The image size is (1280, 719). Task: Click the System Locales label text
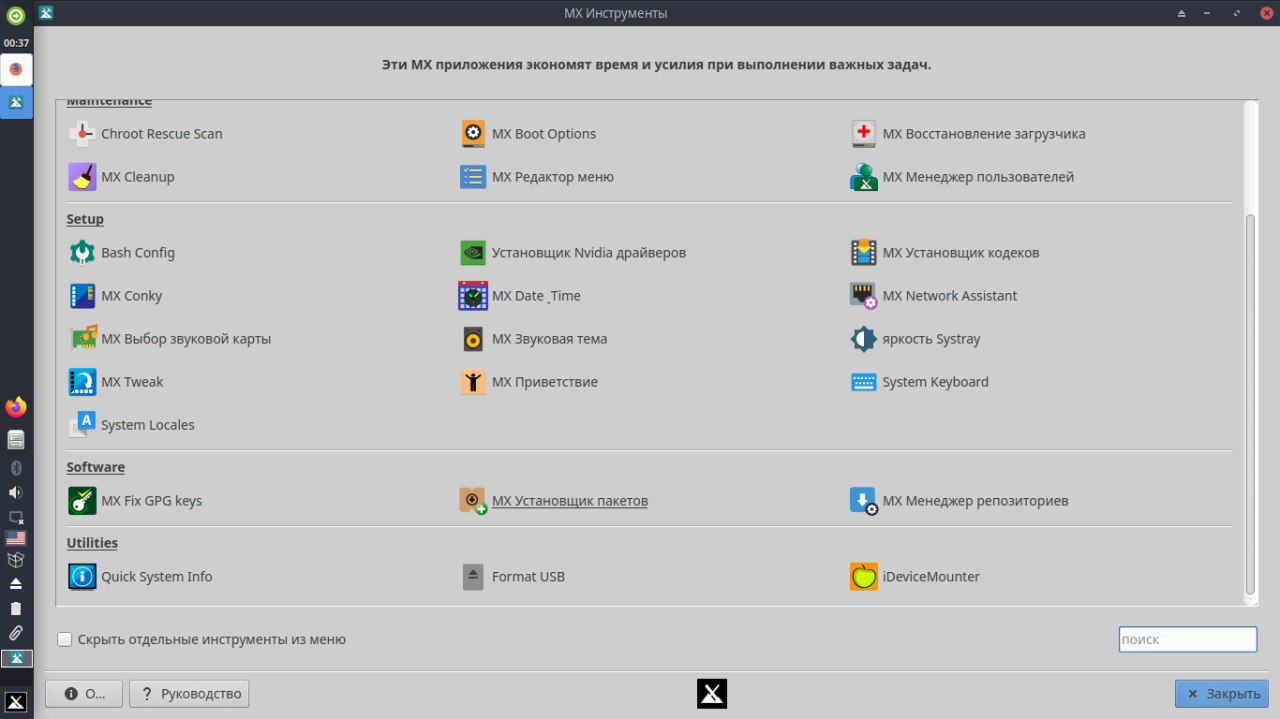148,425
